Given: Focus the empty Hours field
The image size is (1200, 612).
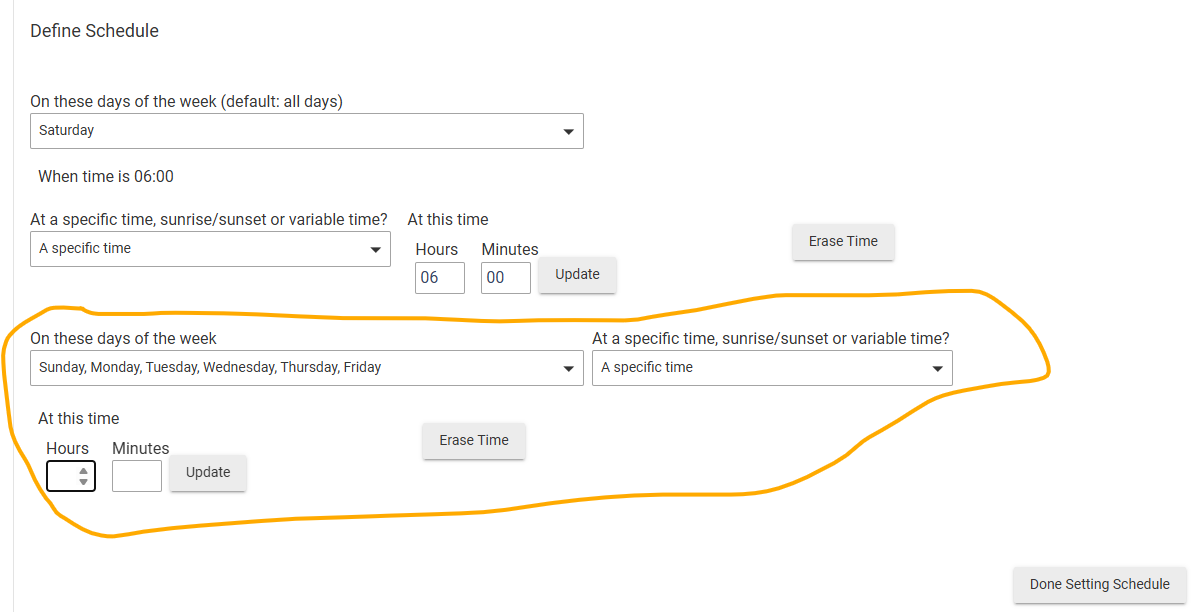Looking at the screenshot, I should click(62, 476).
